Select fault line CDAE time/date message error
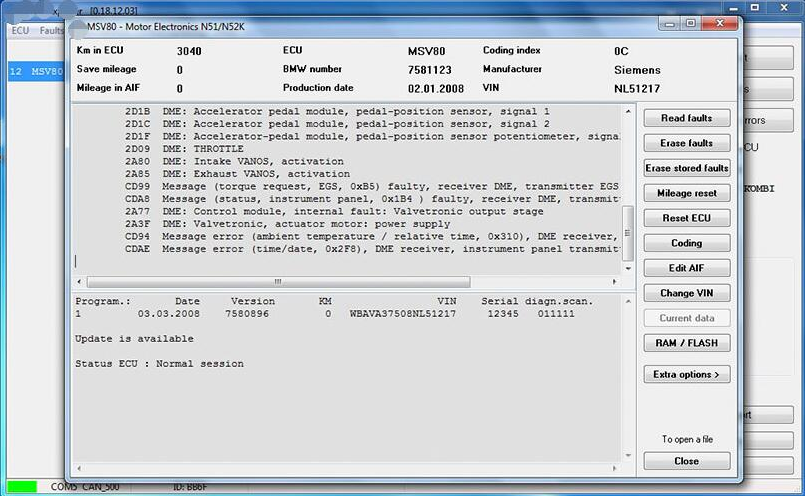The height and width of the screenshot is (496, 805). 372,249
